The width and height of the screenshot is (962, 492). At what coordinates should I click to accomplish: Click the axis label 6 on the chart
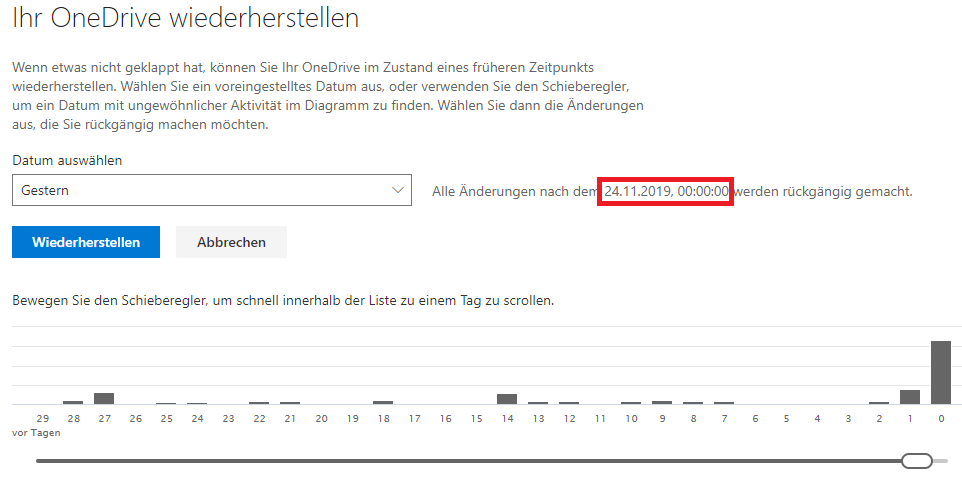click(755, 418)
